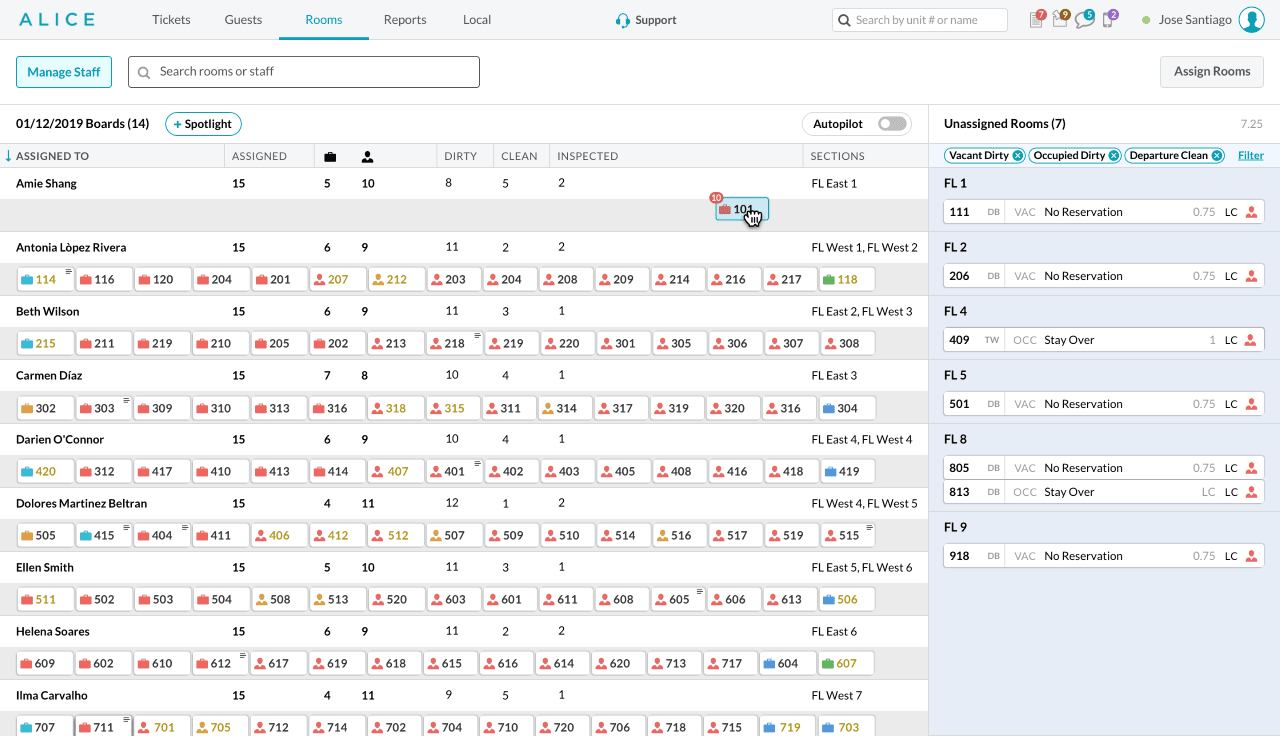Switch to the Tickets tab
Image resolution: width=1280 pixels, height=736 pixels.
(171, 20)
